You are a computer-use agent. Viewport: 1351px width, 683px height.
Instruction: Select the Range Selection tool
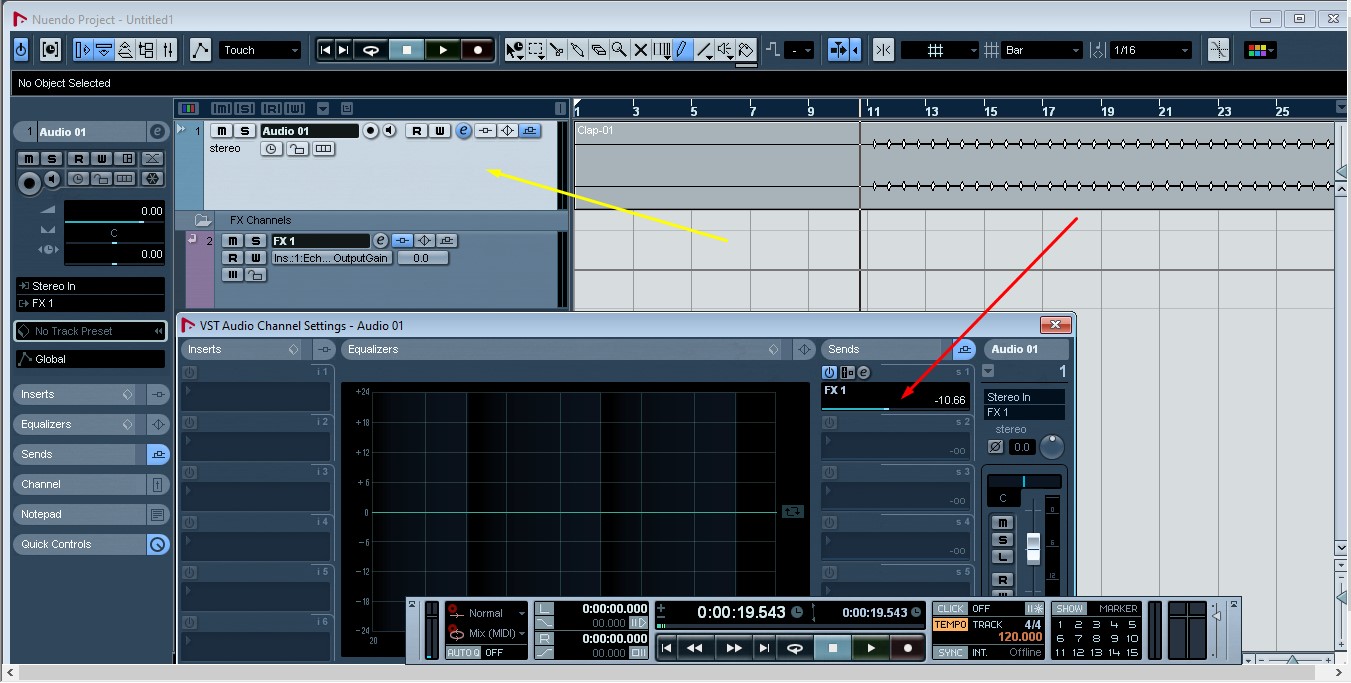tap(536, 49)
